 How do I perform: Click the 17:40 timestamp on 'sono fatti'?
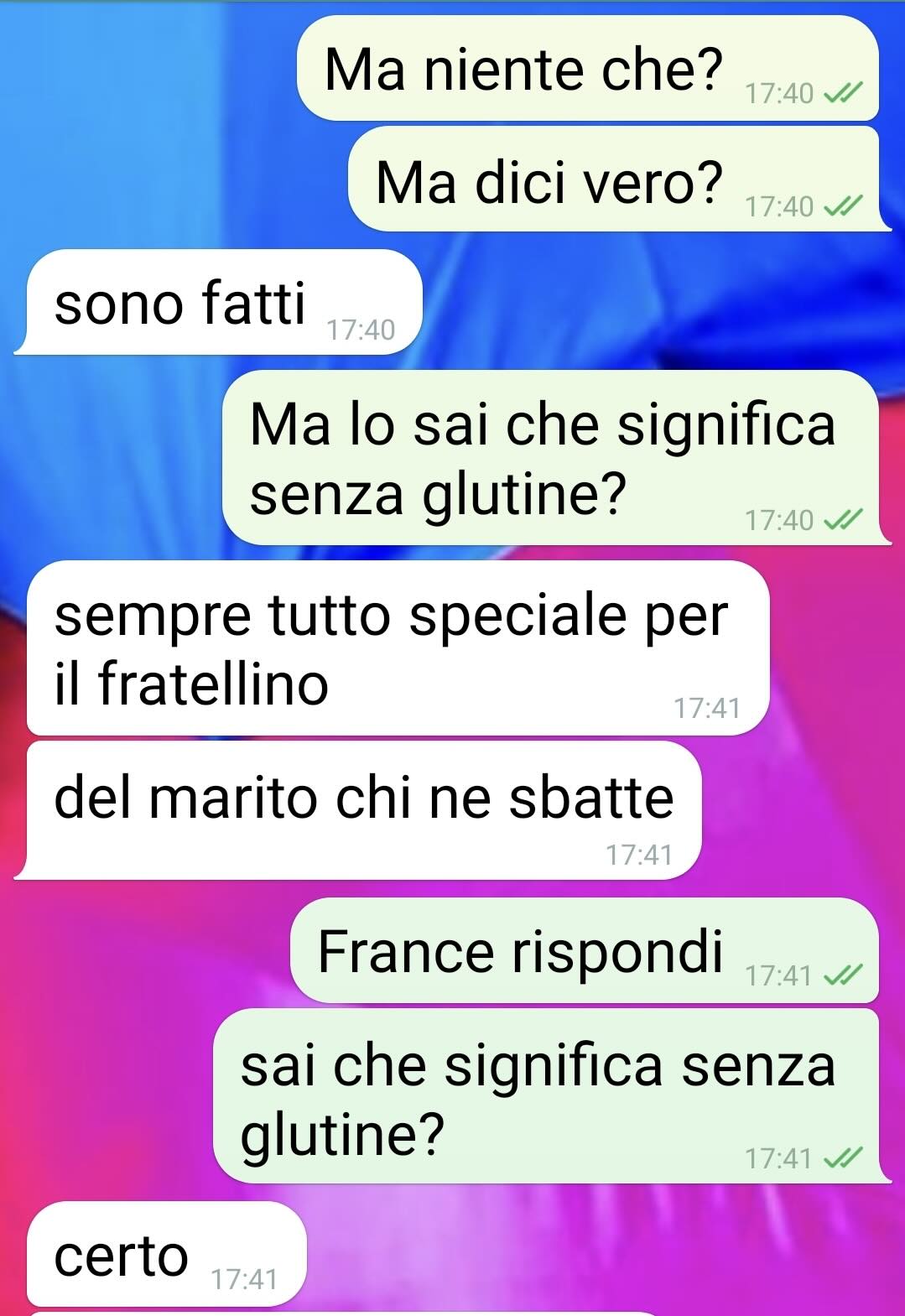(x=361, y=330)
